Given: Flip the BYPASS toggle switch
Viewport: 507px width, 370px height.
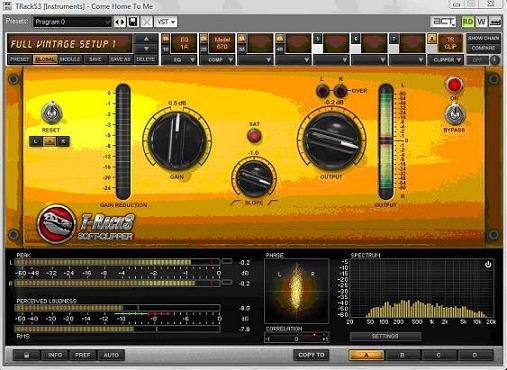Looking at the screenshot, I should 454,114.
